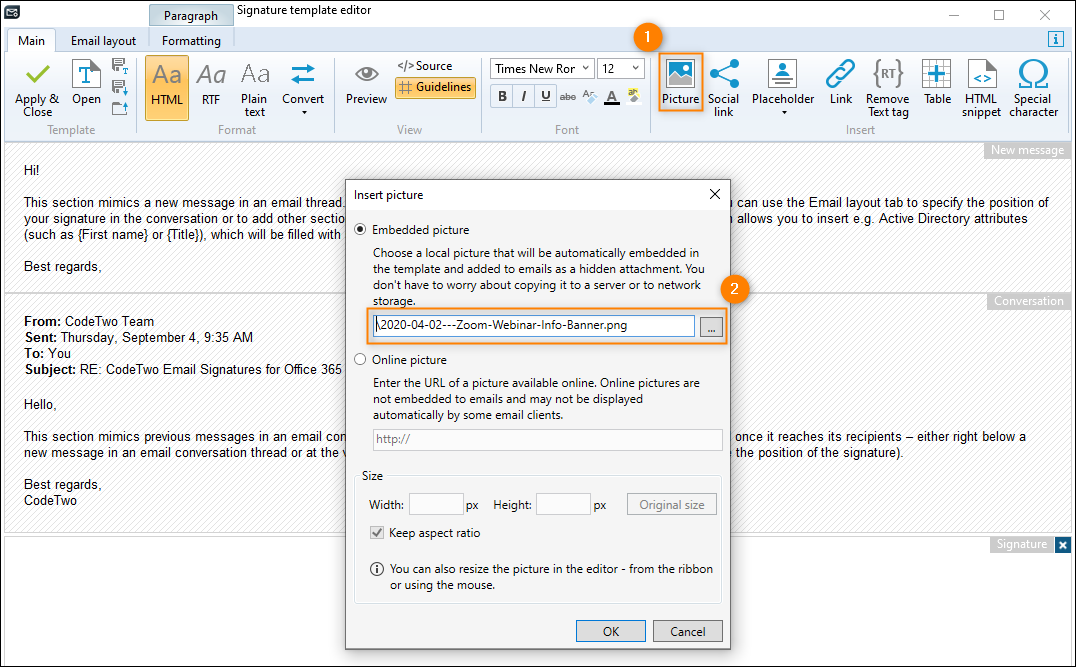
Task: Click the app icon in the title bar
Action: (12, 12)
